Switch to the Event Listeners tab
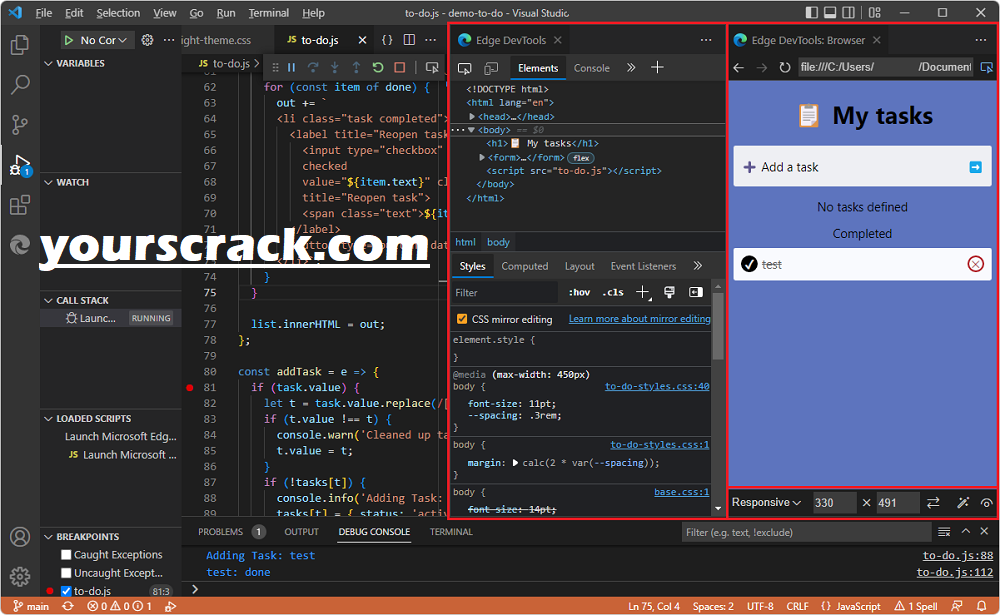 pos(643,266)
